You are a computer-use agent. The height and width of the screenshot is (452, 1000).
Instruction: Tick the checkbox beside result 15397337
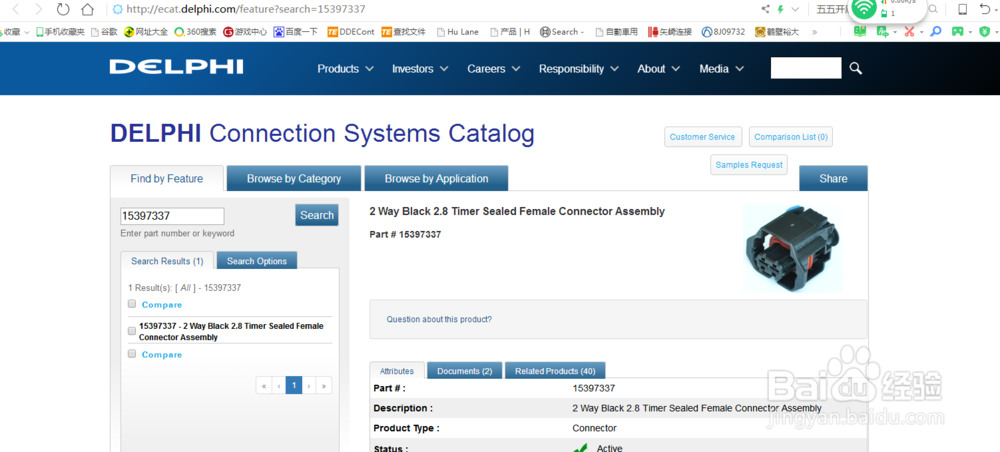[x=132, y=331]
